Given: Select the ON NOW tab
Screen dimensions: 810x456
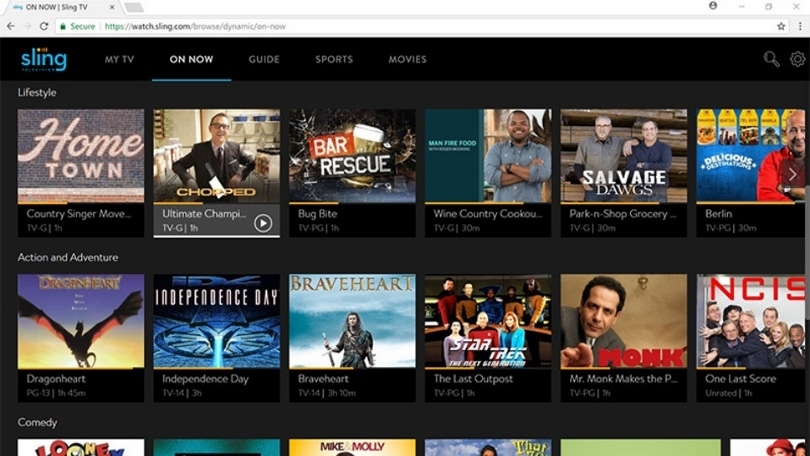Looking at the screenshot, I should click(x=191, y=59).
